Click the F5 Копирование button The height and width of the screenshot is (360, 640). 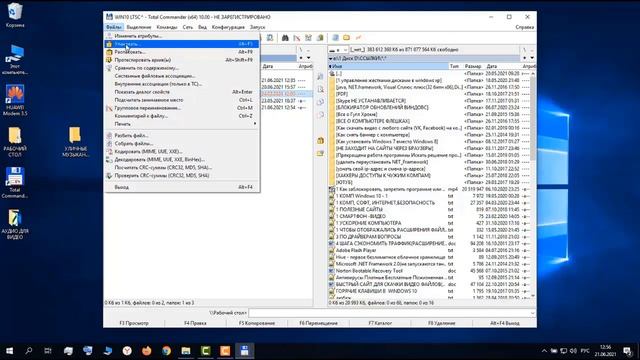(257, 323)
